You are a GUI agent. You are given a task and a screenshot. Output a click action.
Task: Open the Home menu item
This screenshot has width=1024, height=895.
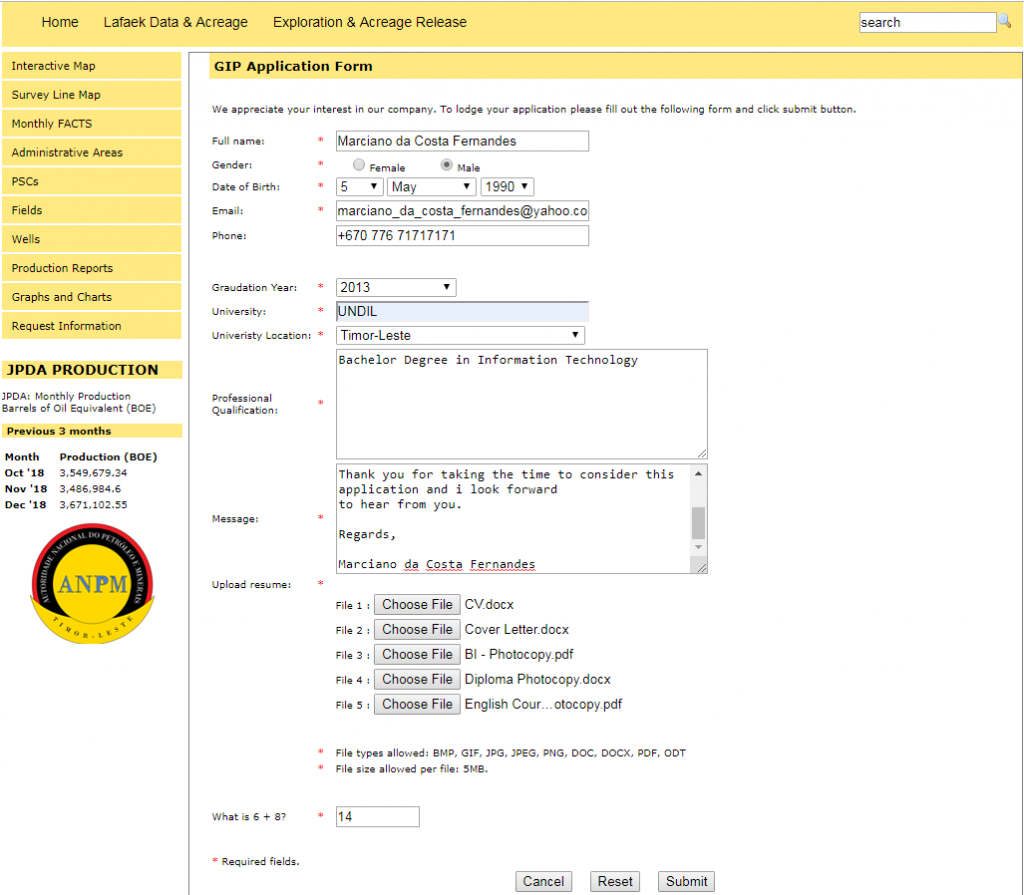(60, 22)
